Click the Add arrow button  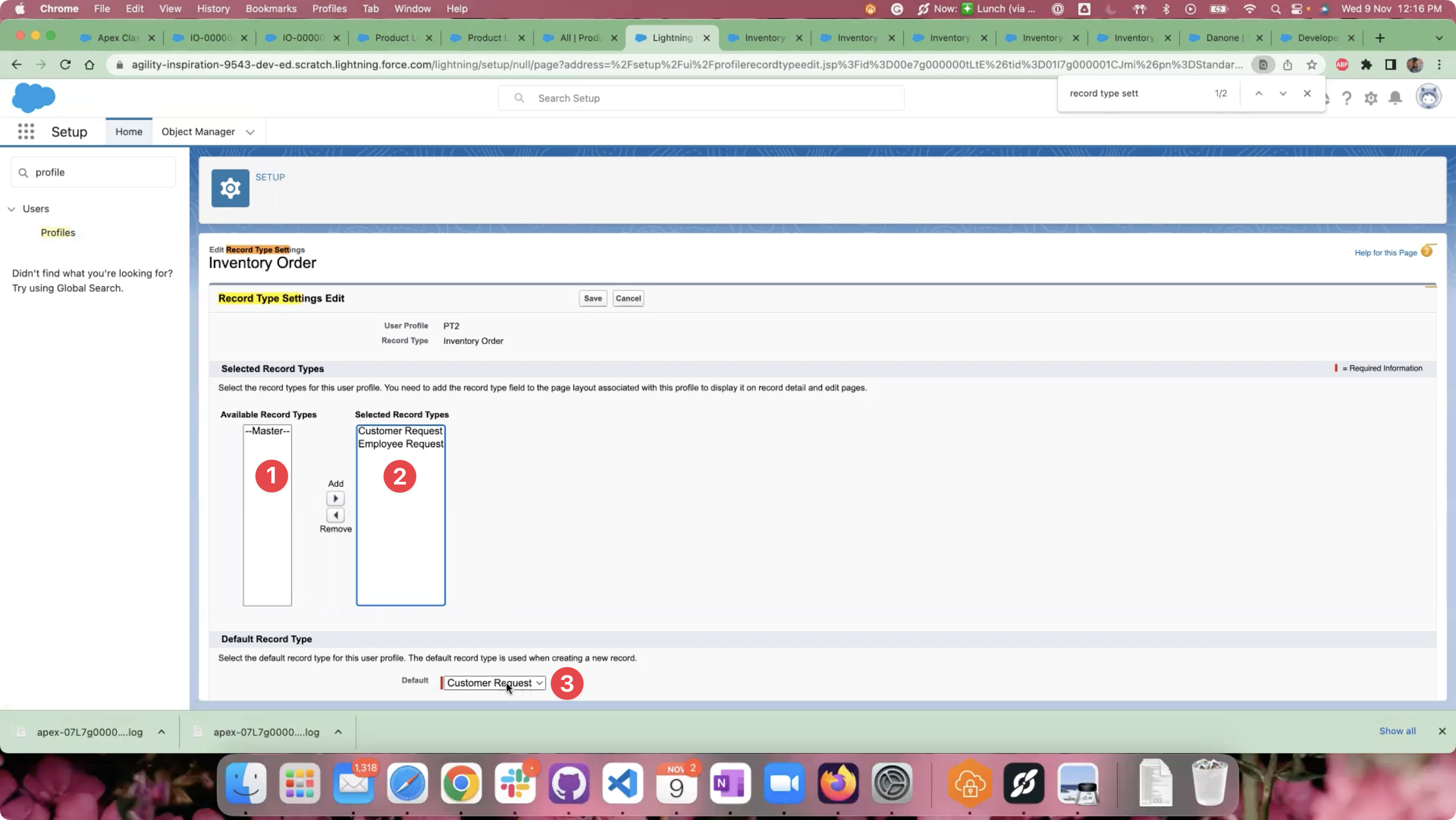pos(335,499)
